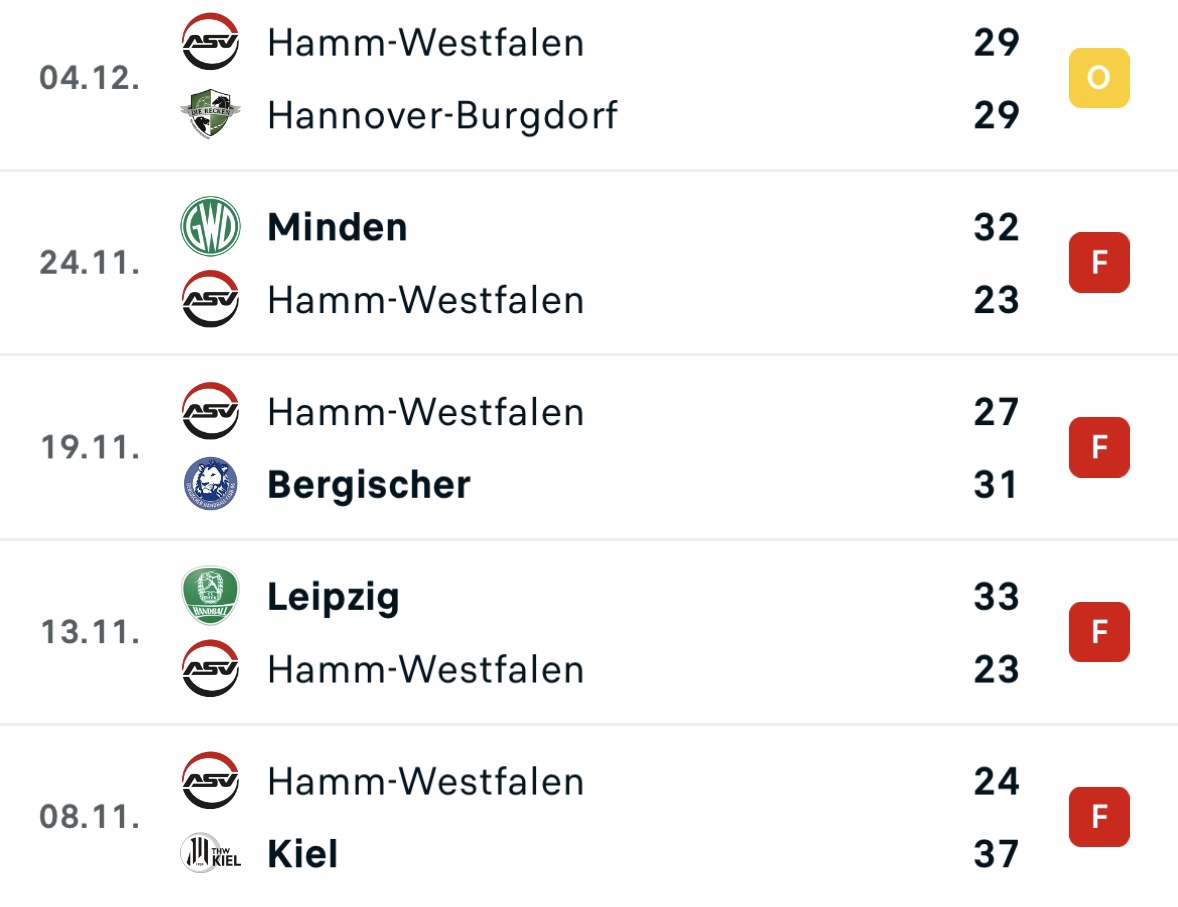Select the 19.11. match date
This screenshot has height=907, width=1178.
pos(90,447)
